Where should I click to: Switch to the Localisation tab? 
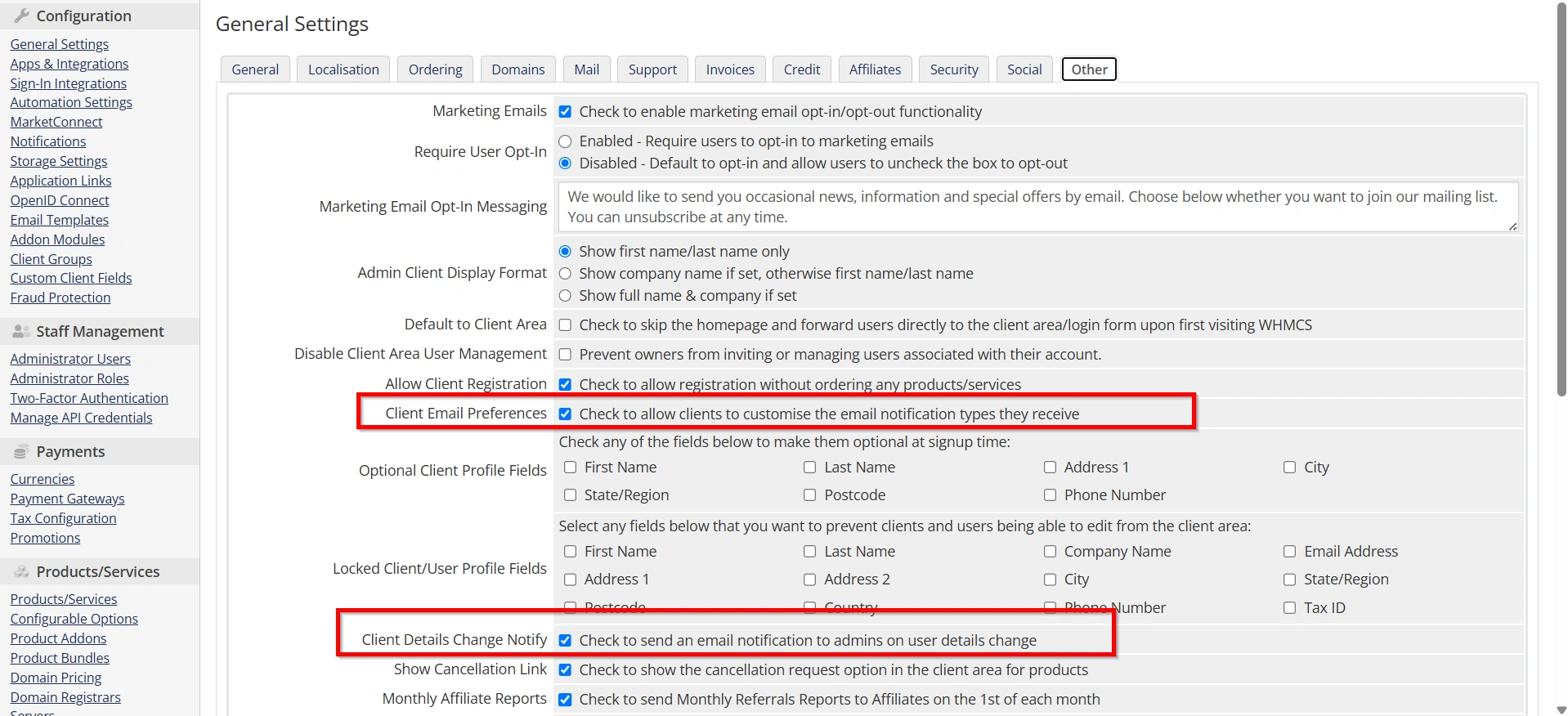343,69
